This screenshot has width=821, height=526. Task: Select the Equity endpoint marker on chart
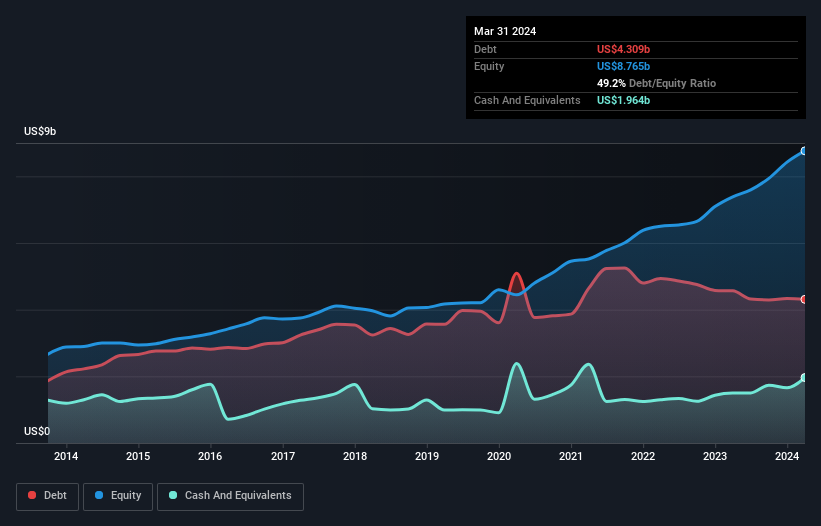click(x=804, y=151)
